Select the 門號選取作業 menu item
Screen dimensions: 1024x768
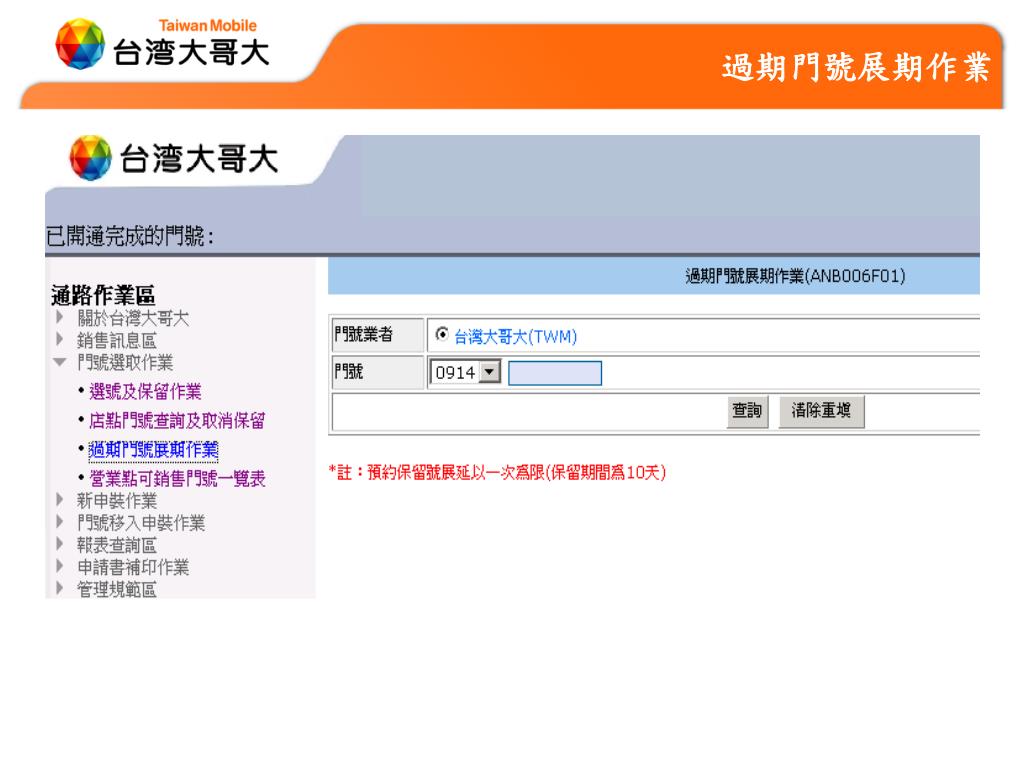pos(125,362)
